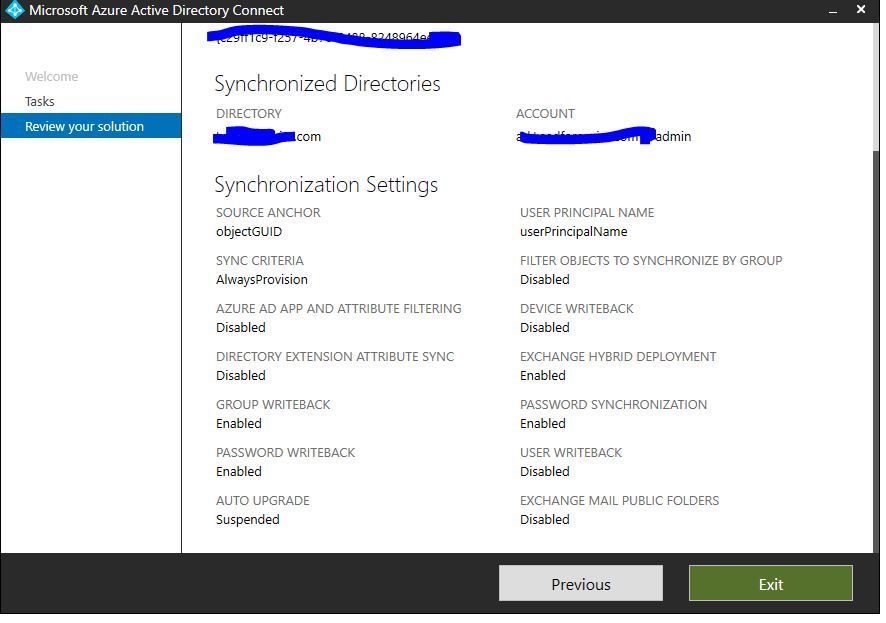
Task: Open the Welcome step in sidebar
Action: tap(51, 76)
